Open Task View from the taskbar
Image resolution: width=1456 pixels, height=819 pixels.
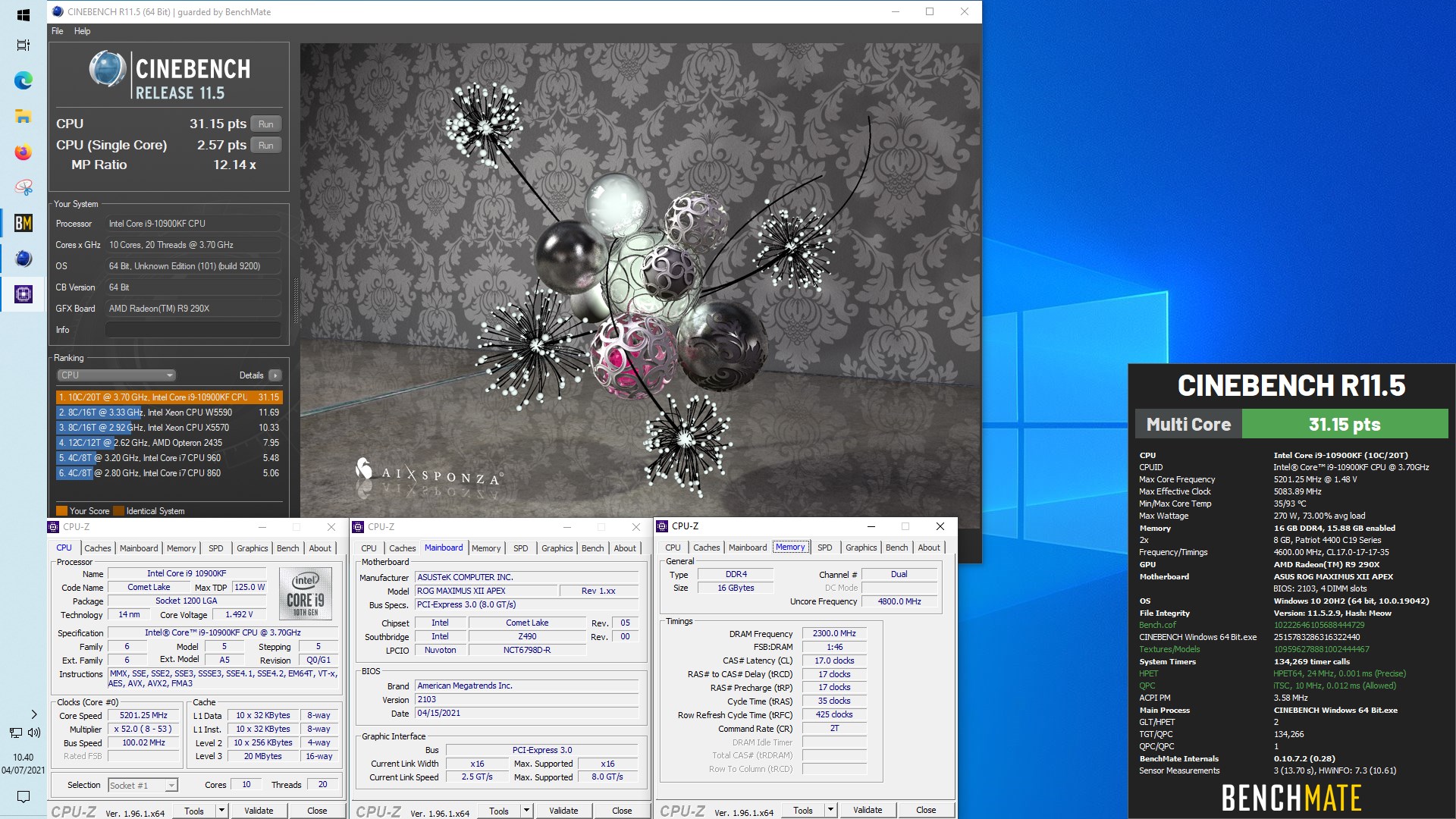coord(23,45)
